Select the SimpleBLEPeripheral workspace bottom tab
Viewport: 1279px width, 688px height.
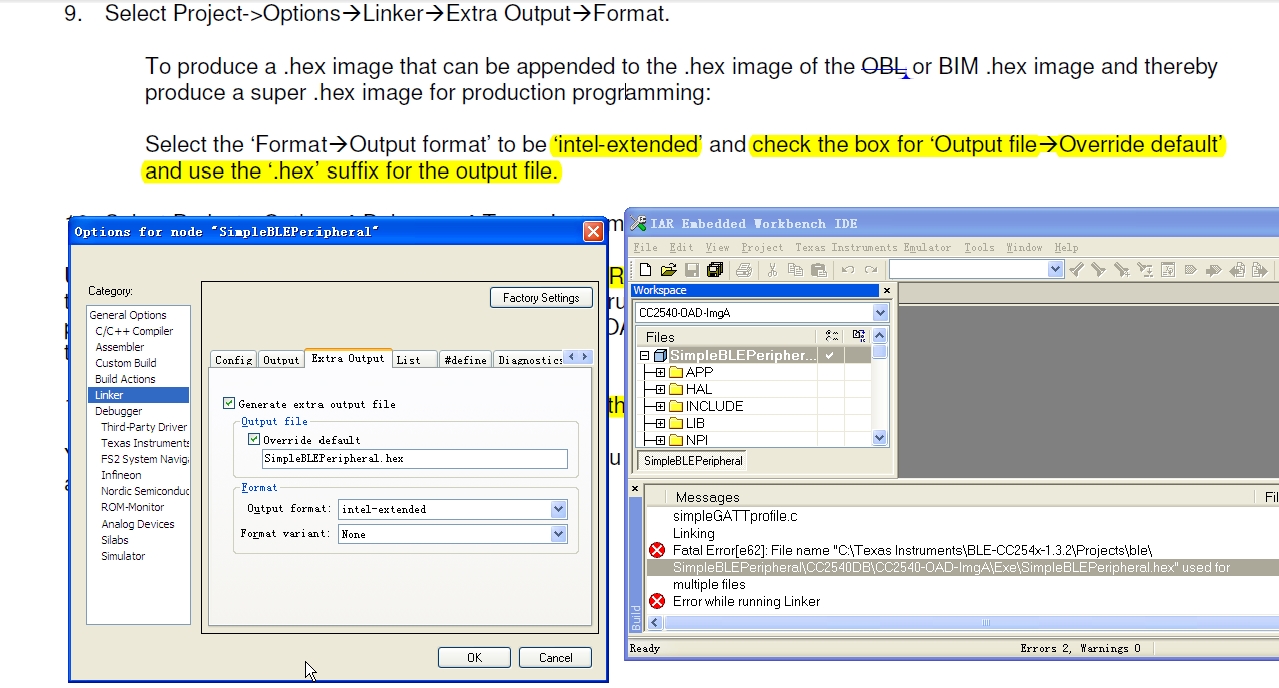coord(693,461)
